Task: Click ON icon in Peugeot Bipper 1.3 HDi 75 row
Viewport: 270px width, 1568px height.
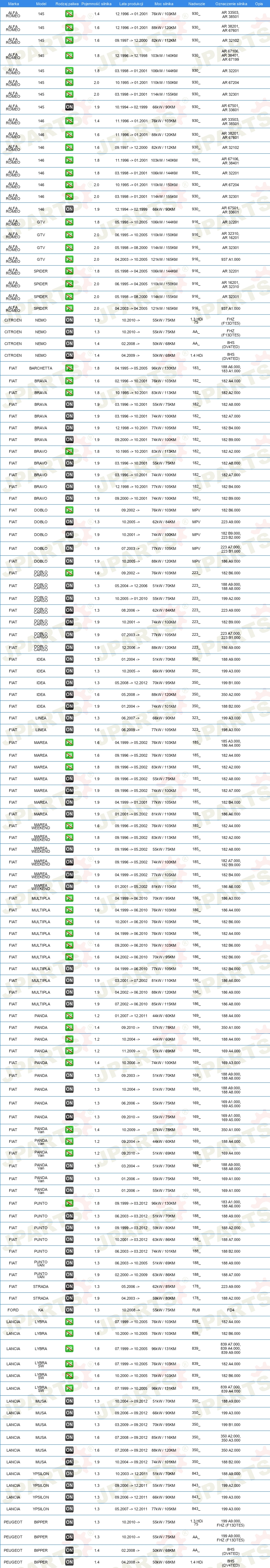Action: coord(69,1522)
